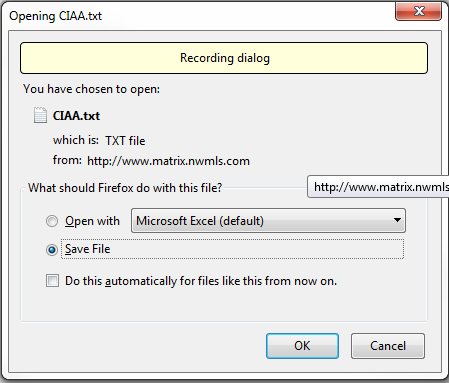This screenshot has width=449, height=383.
Task: Click the Open with option label
Action: coord(92,221)
